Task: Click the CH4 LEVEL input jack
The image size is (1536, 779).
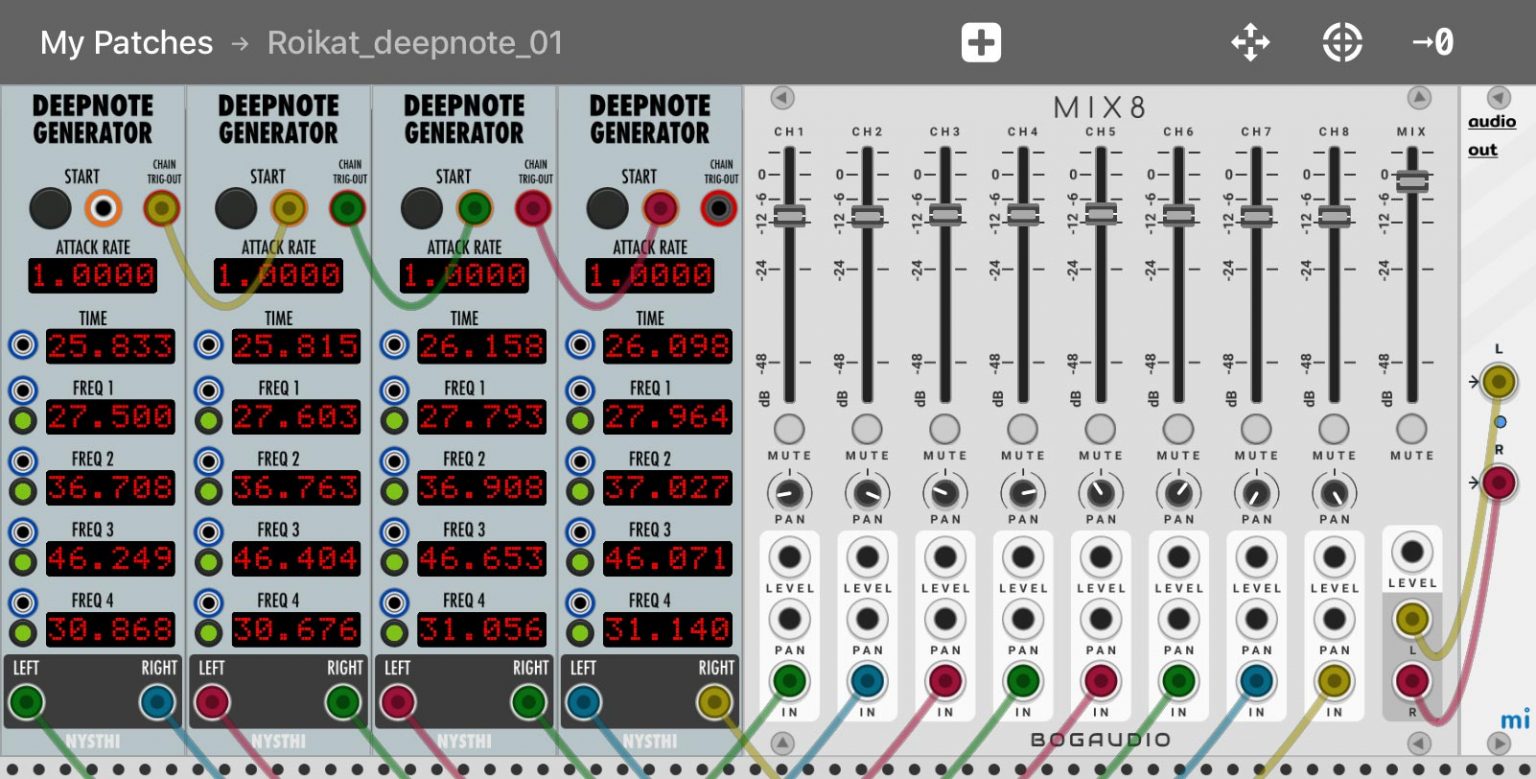Action: (x=1023, y=557)
